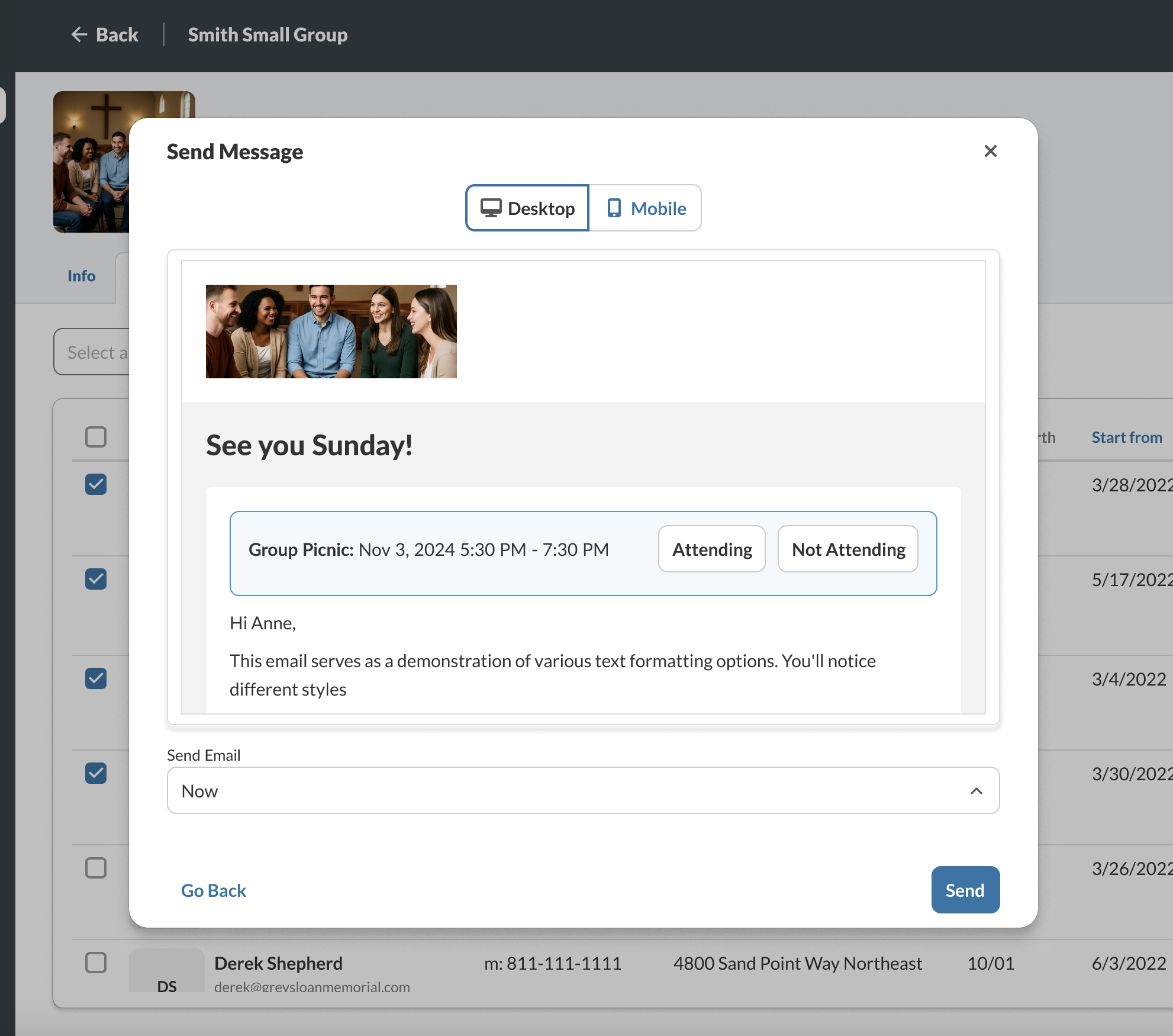
Task: Toggle the select-all header checkbox
Action: point(96,437)
